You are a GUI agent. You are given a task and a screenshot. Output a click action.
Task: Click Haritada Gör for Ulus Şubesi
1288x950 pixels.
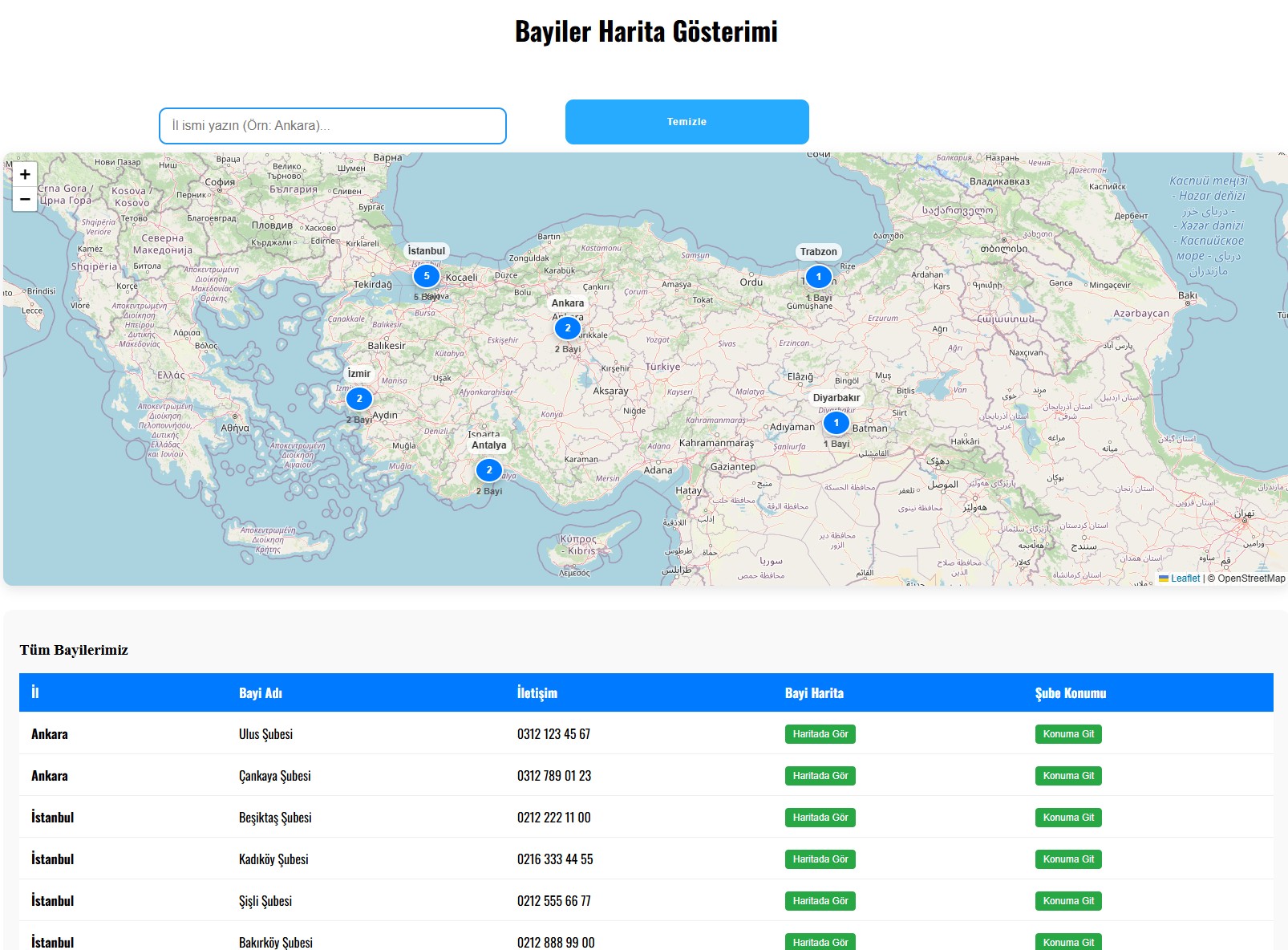(820, 733)
